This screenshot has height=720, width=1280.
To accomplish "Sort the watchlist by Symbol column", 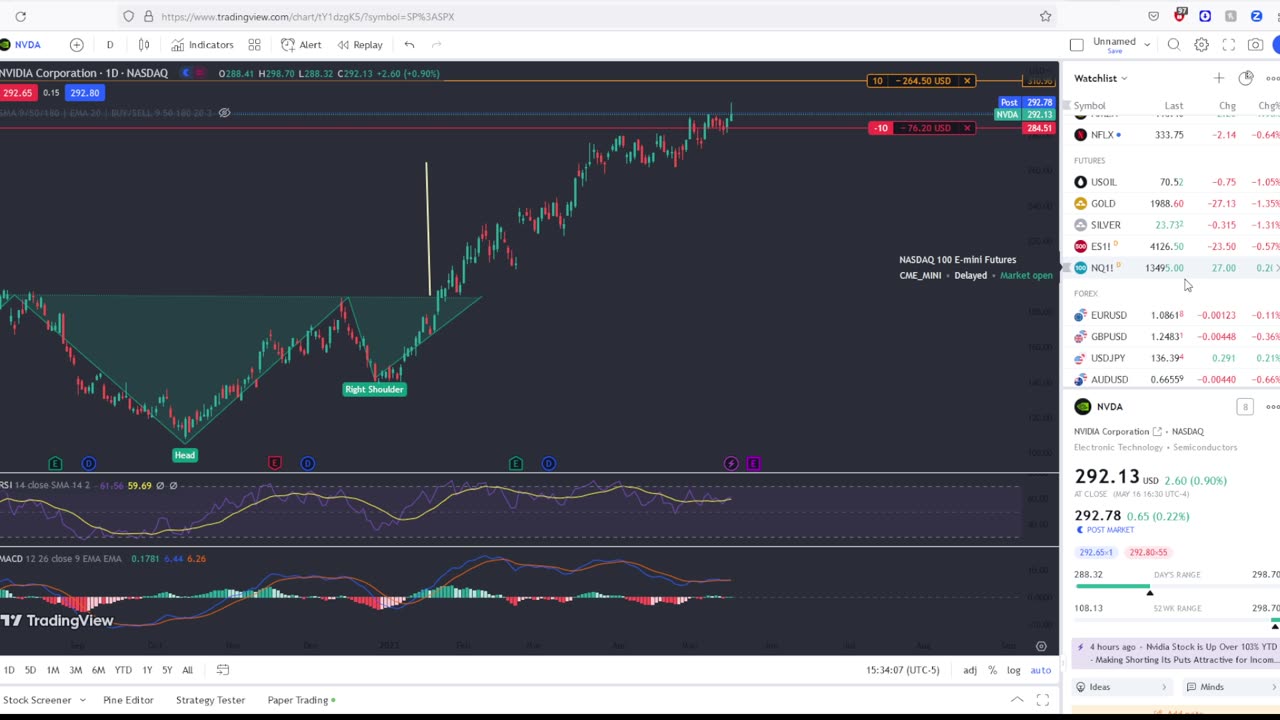I will [1089, 106].
